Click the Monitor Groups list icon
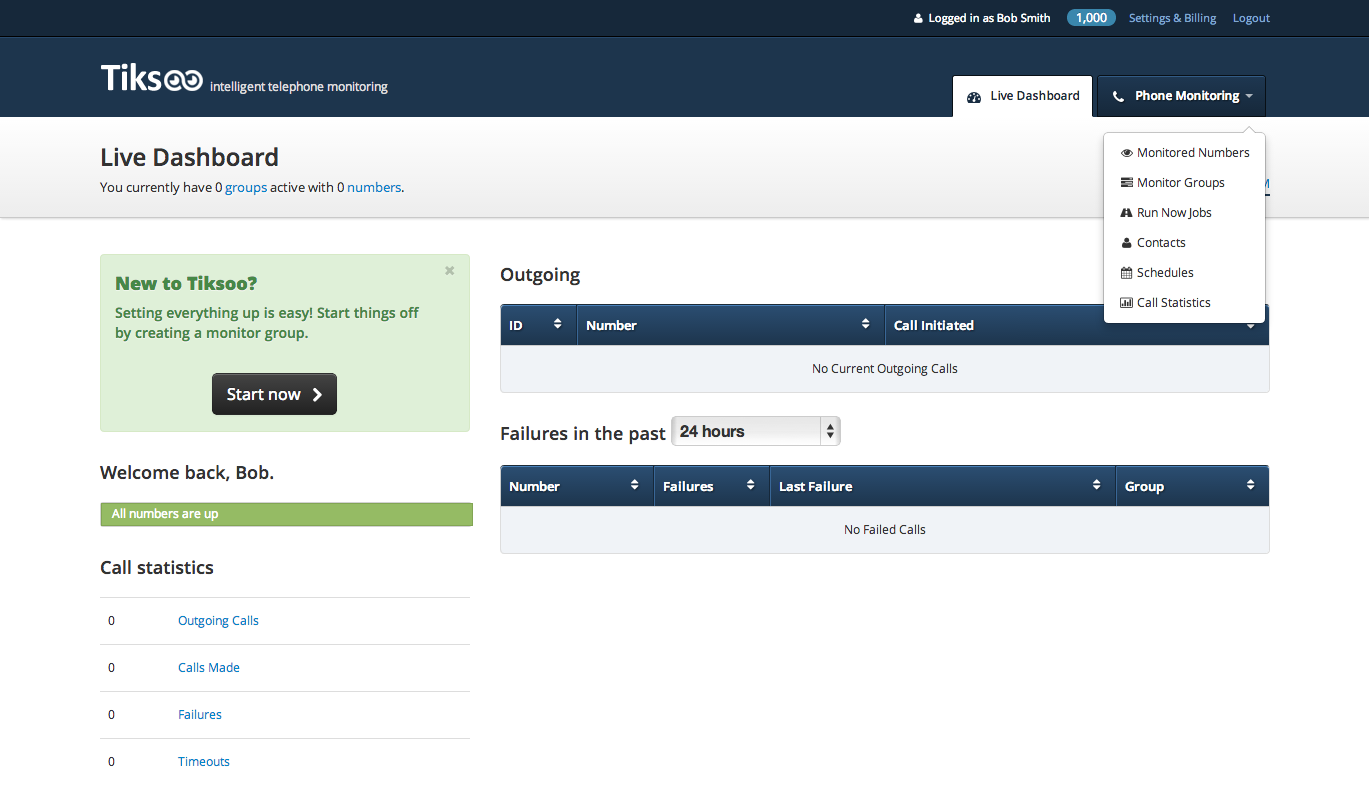This screenshot has width=1369, height=790. [1127, 183]
